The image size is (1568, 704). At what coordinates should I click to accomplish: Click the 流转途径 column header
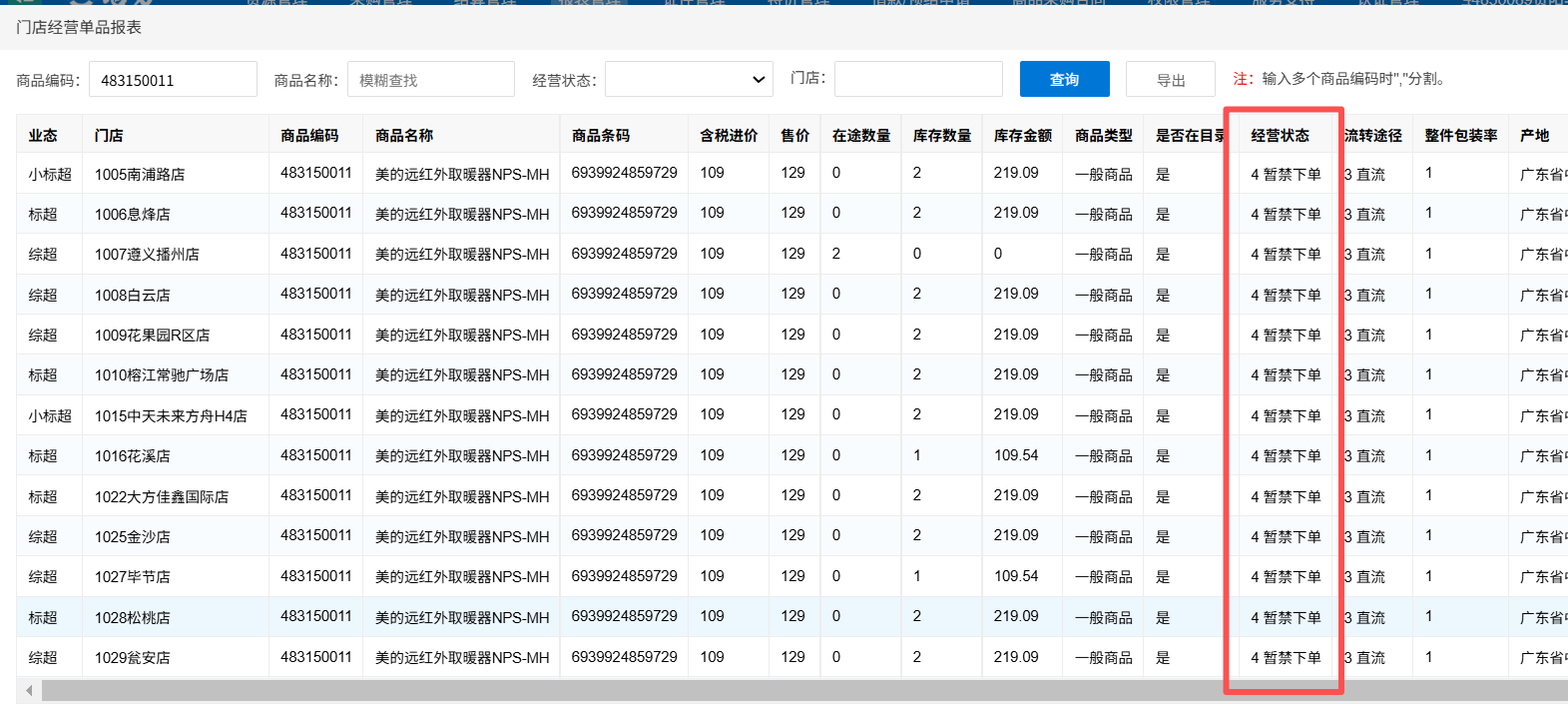[1372, 135]
